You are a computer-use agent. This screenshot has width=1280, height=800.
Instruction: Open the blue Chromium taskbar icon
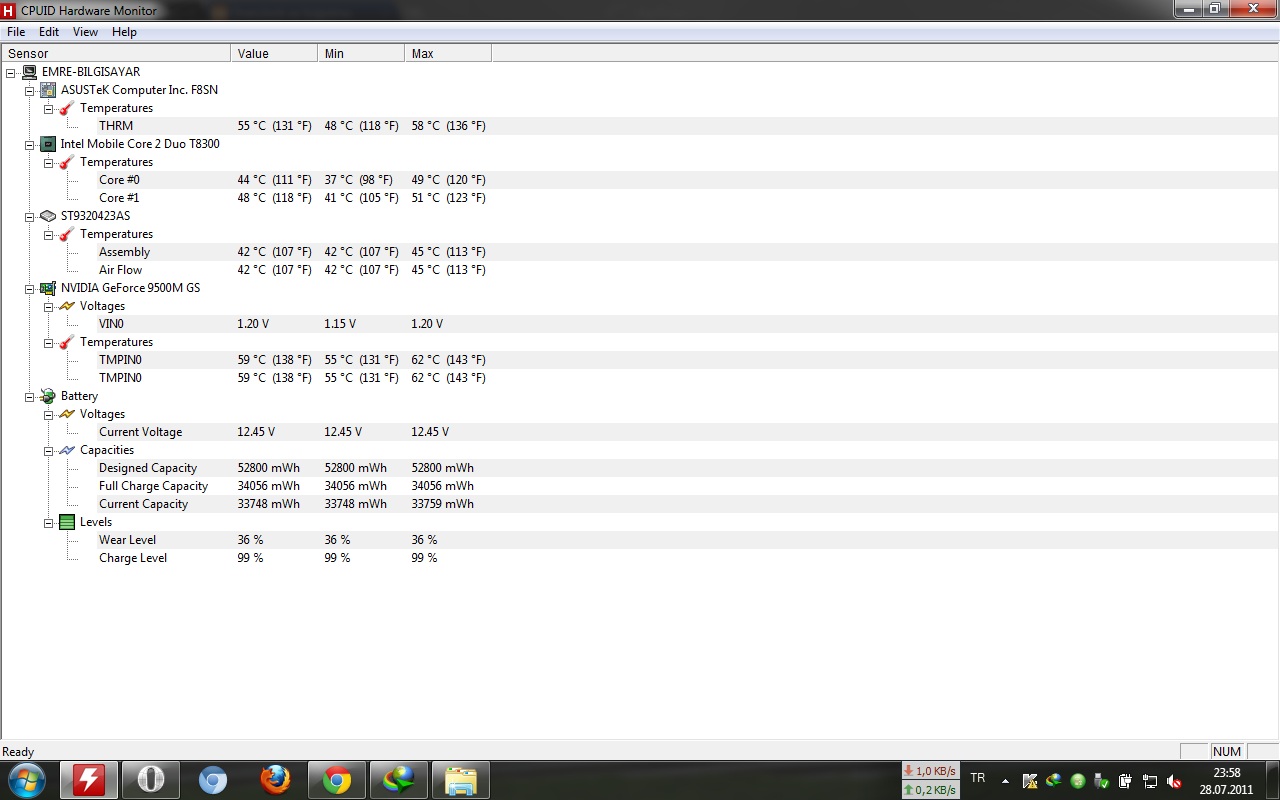click(x=213, y=779)
